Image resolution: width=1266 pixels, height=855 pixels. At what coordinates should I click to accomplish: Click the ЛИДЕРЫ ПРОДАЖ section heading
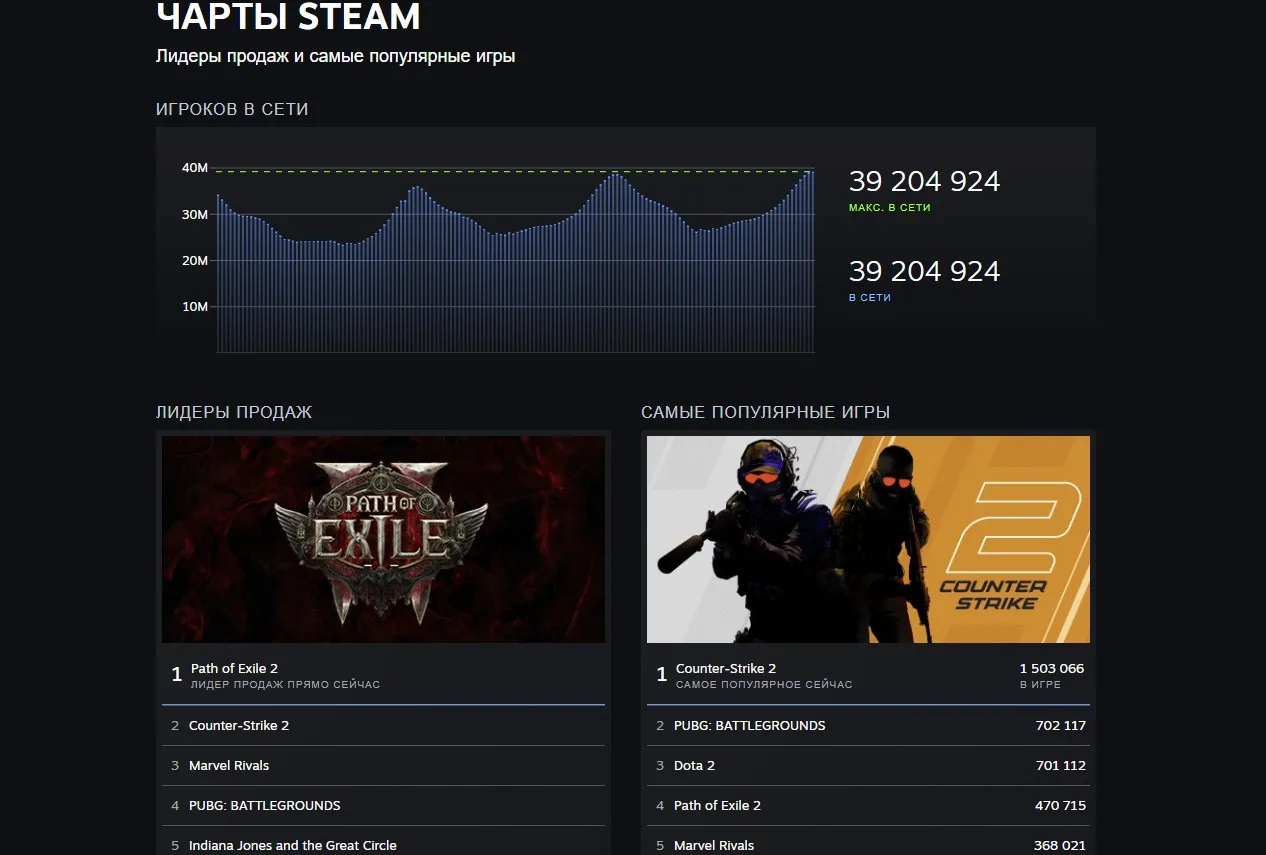click(234, 412)
